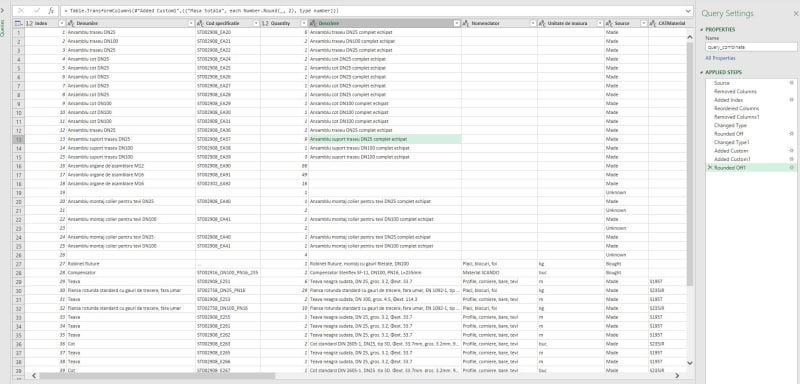Select the CATMaterial column header

point(671,23)
